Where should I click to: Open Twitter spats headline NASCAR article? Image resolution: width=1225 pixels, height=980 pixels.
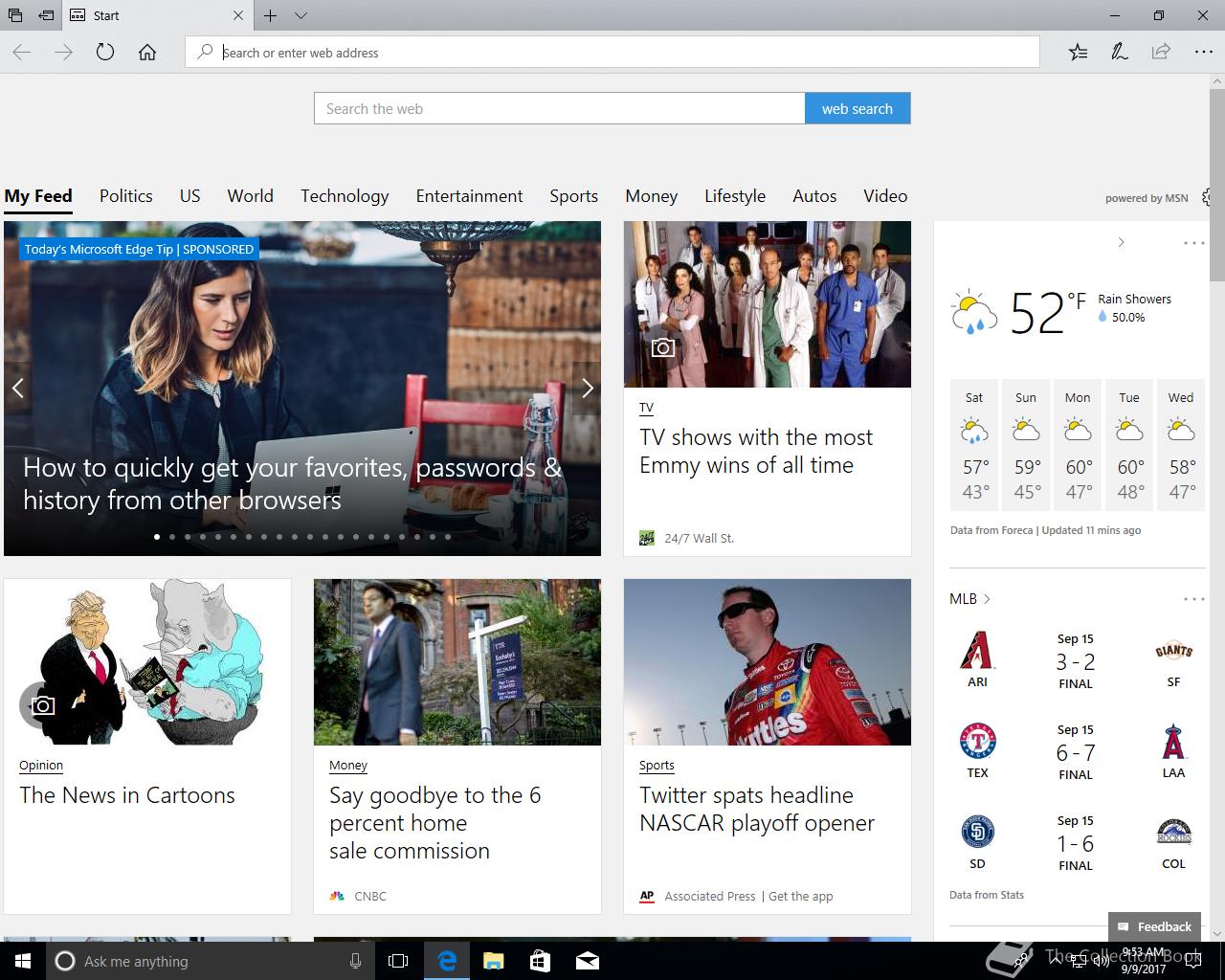(x=757, y=809)
